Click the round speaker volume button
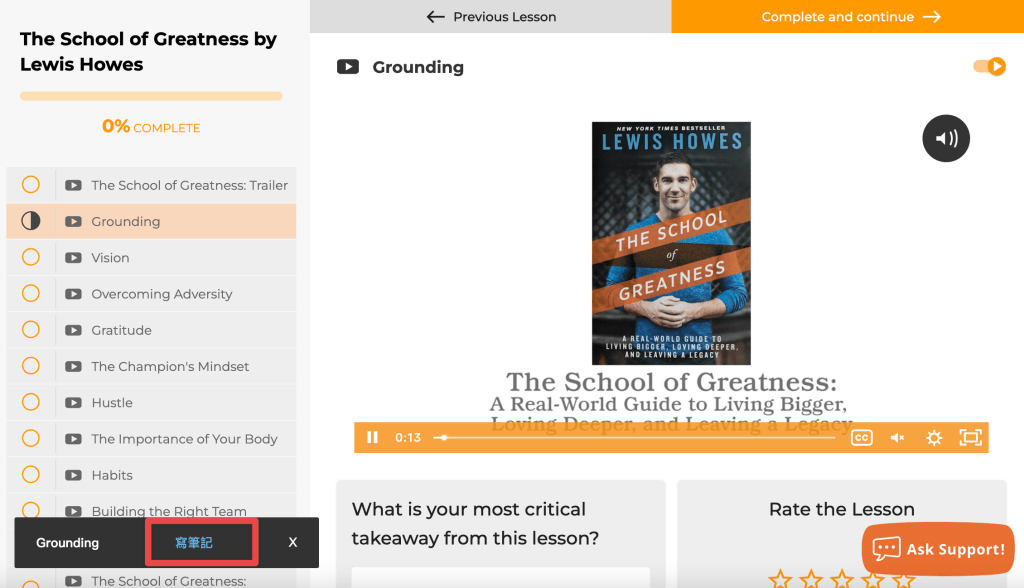The width and height of the screenshot is (1024, 588). (x=946, y=139)
